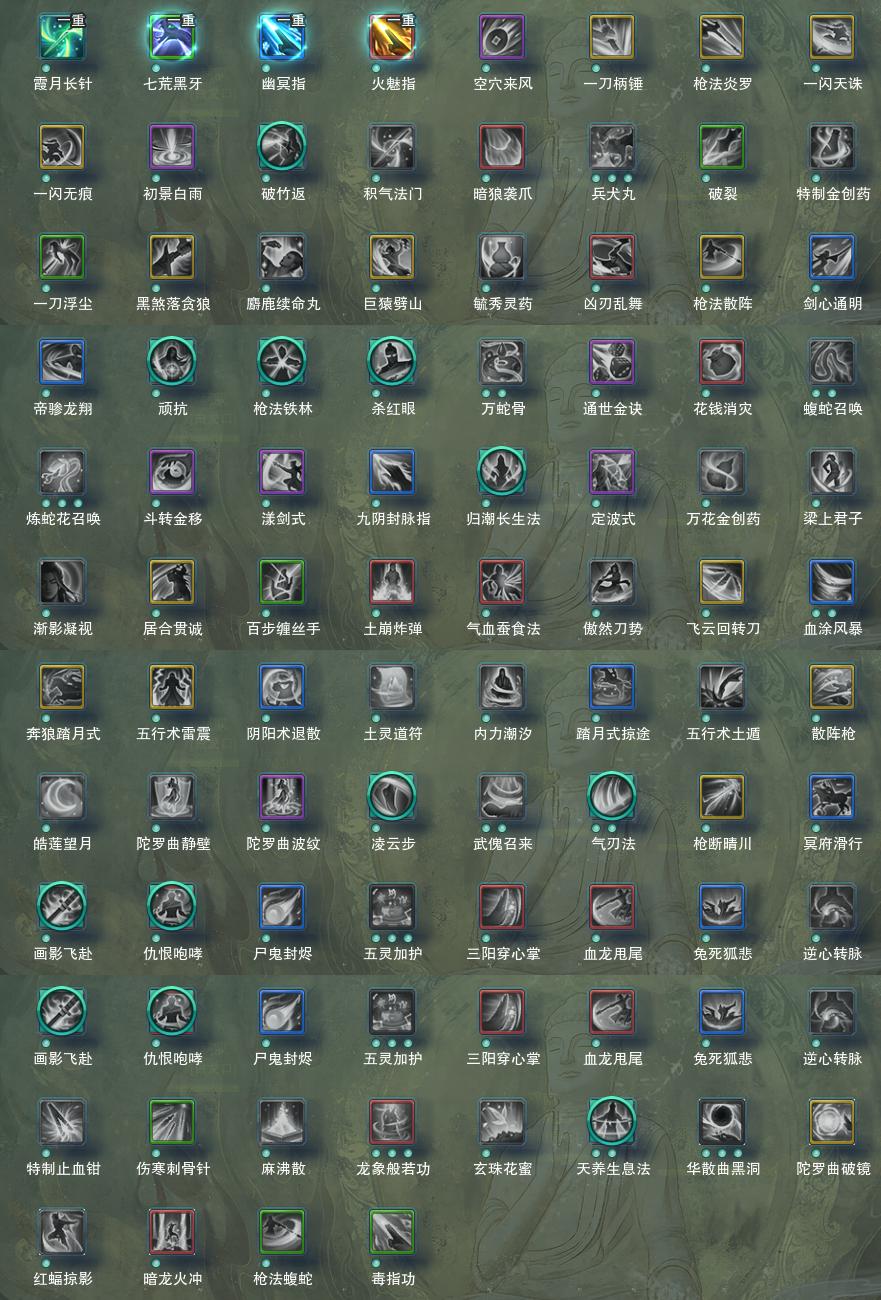Select the 冥府滑行 skill name text

833,844
